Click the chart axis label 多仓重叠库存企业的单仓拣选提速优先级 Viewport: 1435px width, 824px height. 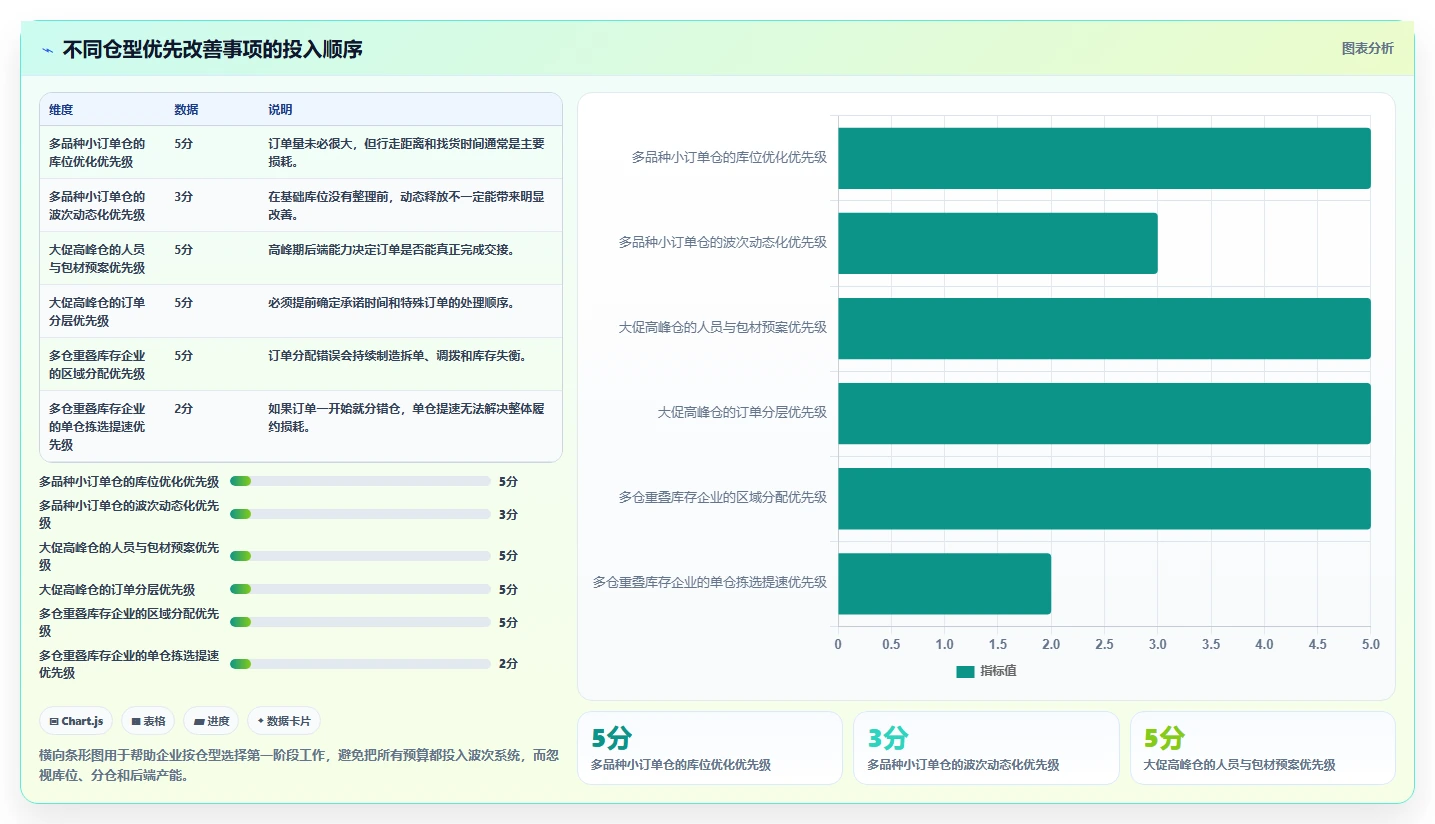(x=710, y=583)
